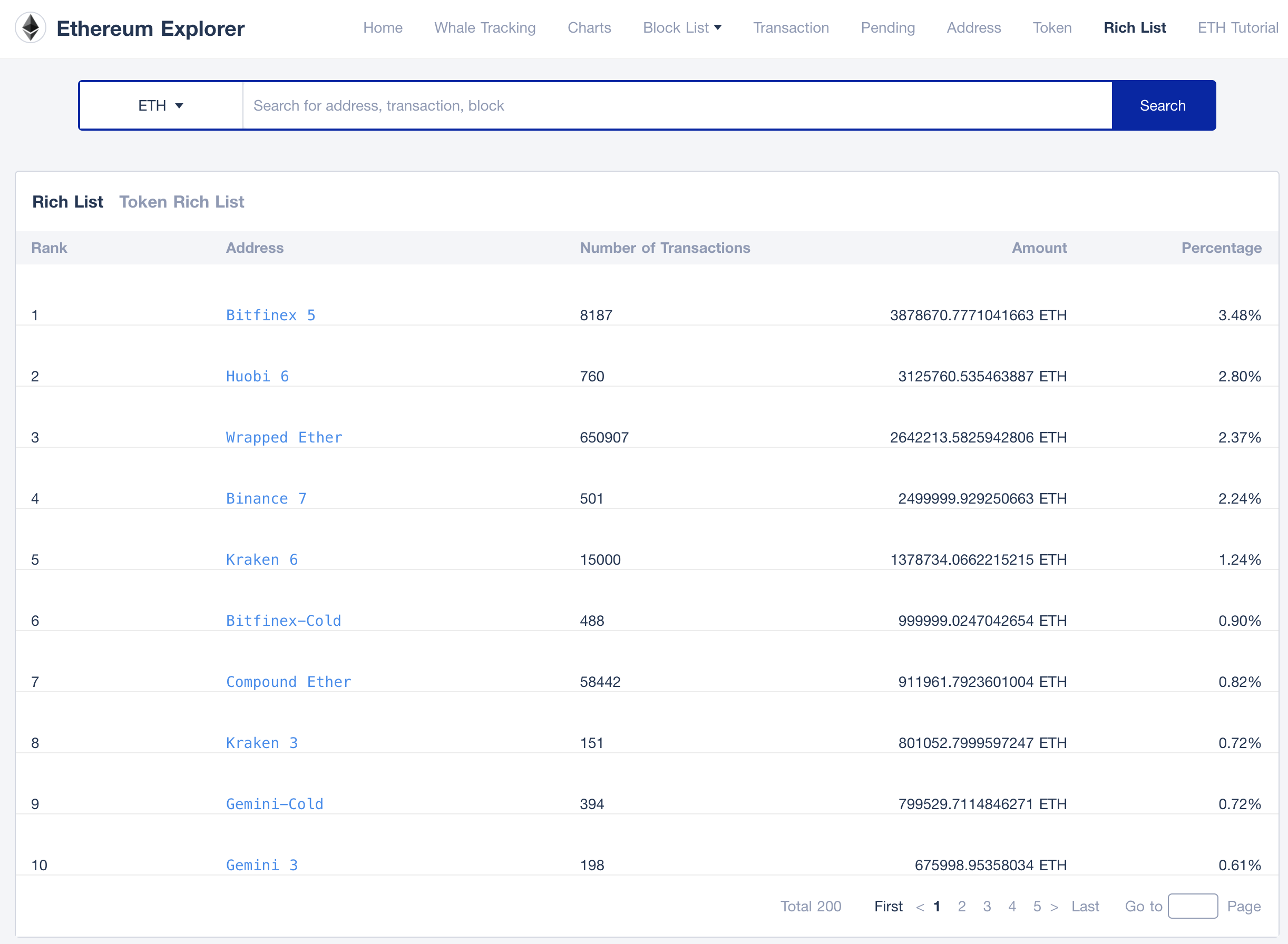Click the Address column header
The image size is (1288, 944).
tap(255, 248)
